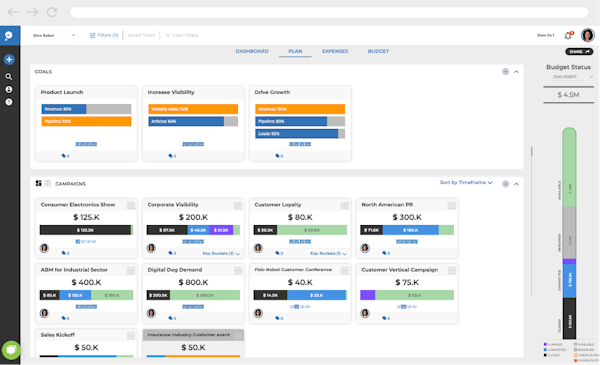
Task: Open the user profile avatar at top right
Action: [x=587, y=35]
